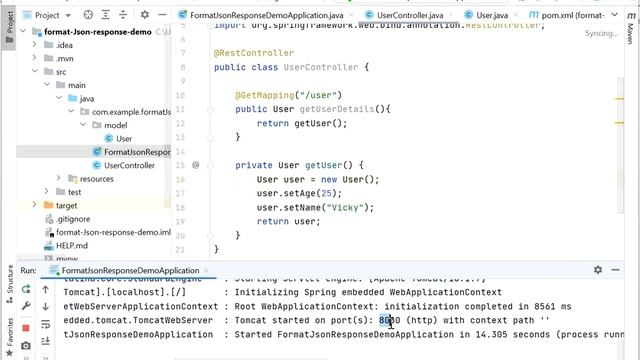Expand the test folder
Screen dimensions: 640x360
[47, 192]
